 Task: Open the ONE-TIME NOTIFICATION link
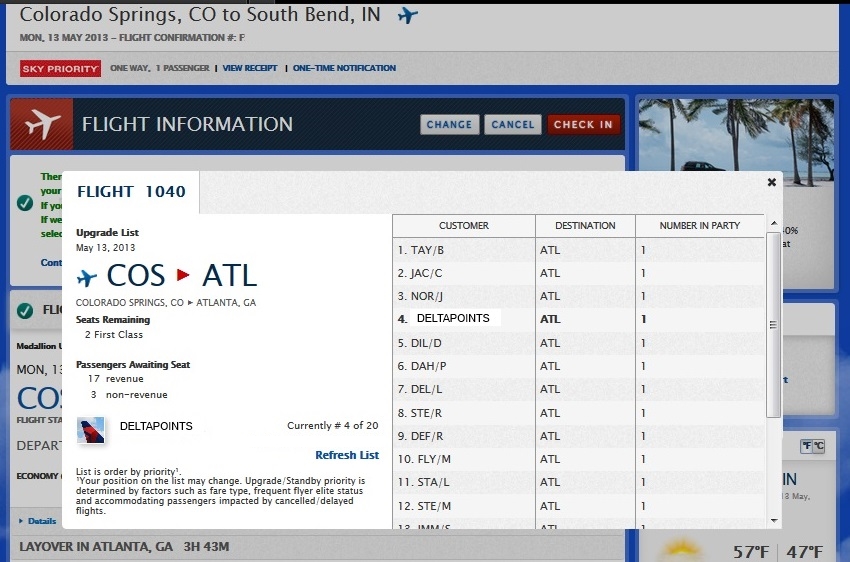(344, 68)
